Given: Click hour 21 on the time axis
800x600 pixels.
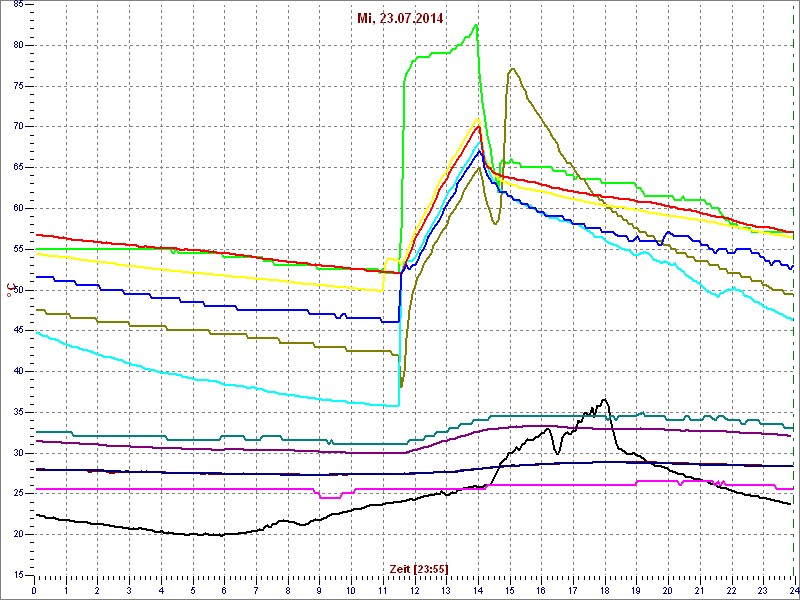Looking at the screenshot, I should [x=699, y=589].
